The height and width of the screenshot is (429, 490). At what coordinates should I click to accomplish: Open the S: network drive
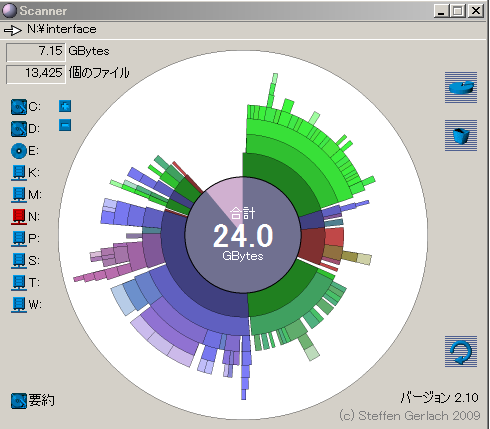coord(19,261)
